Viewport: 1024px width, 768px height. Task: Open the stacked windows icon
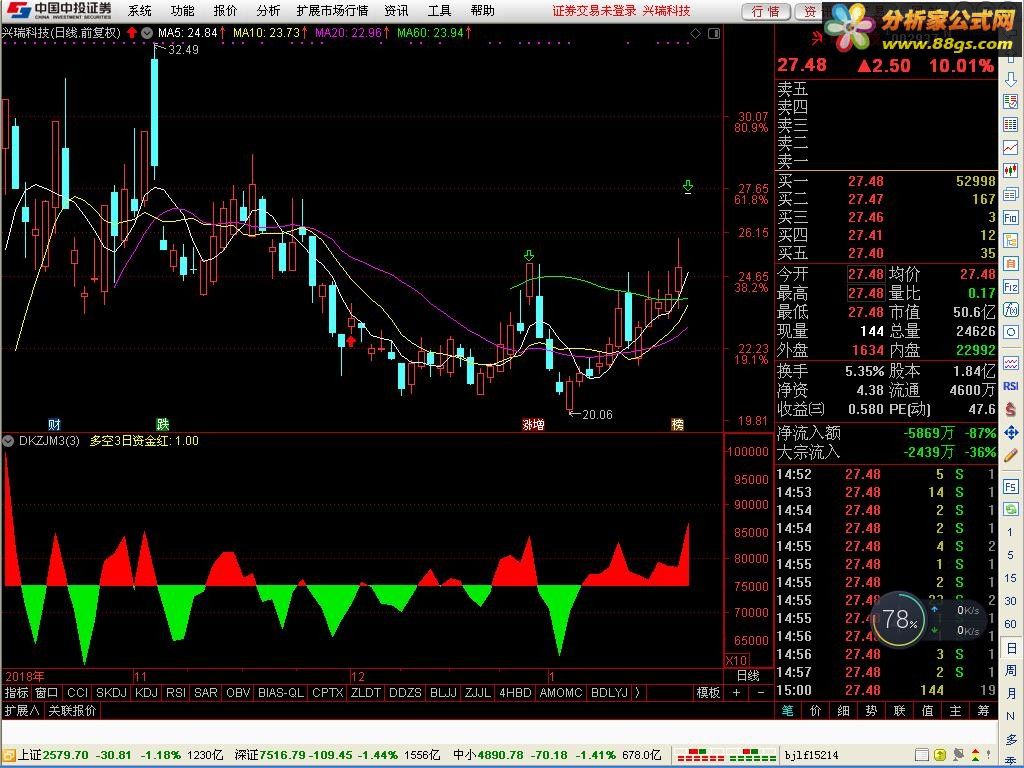(1010, 194)
